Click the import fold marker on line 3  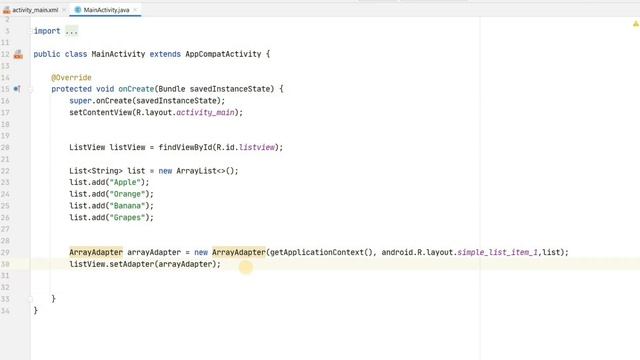coord(30,31)
